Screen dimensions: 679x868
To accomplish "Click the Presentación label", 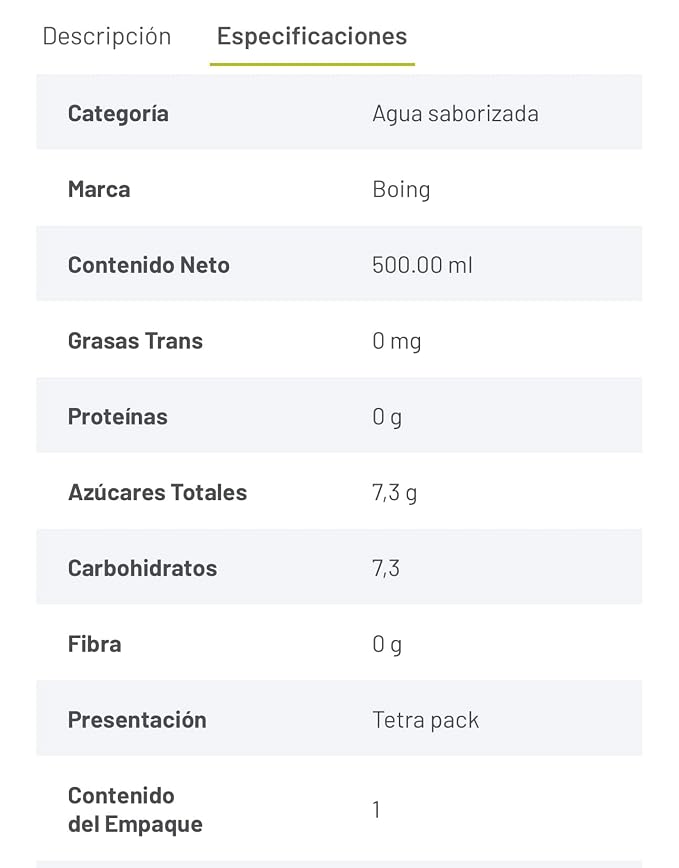I will (x=137, y=720).
